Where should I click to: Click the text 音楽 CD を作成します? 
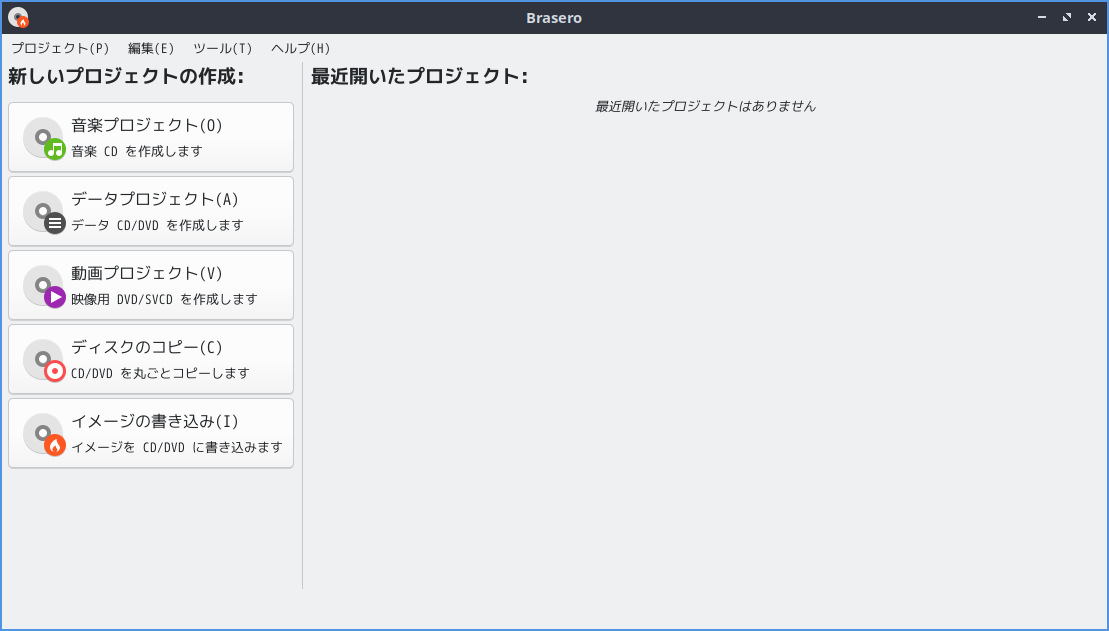tap(137, 151)
